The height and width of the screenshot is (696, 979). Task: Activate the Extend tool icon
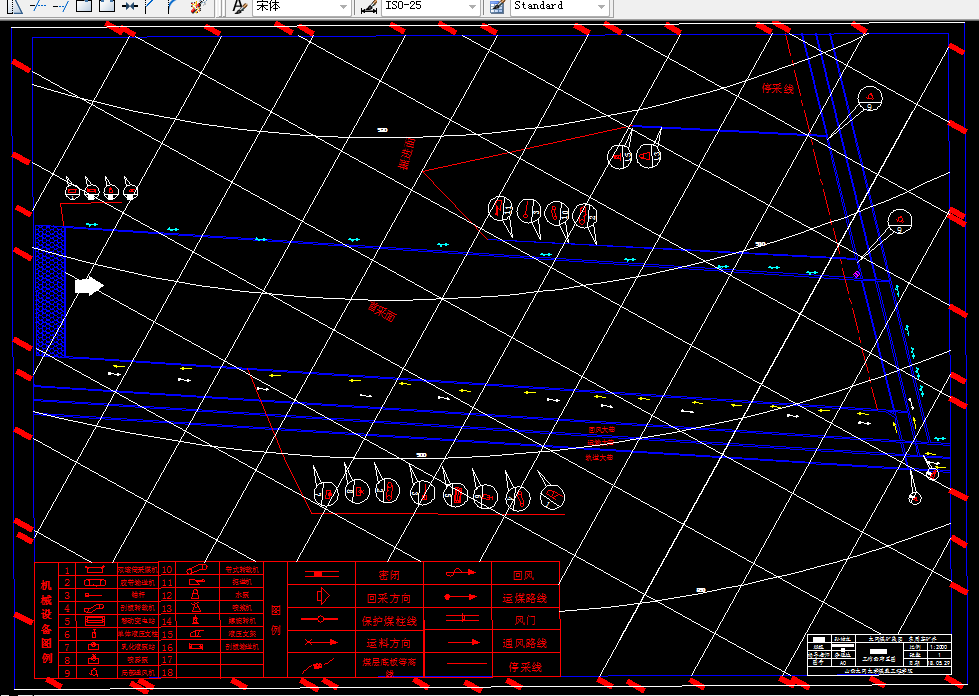[61, 6]
